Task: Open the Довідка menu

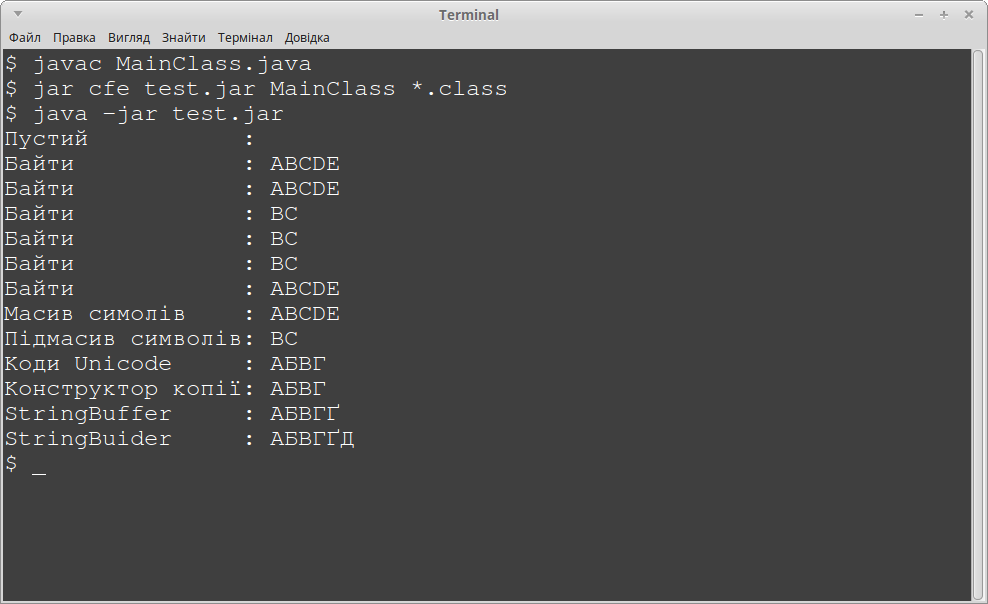Action: click(x=307, y=38)
